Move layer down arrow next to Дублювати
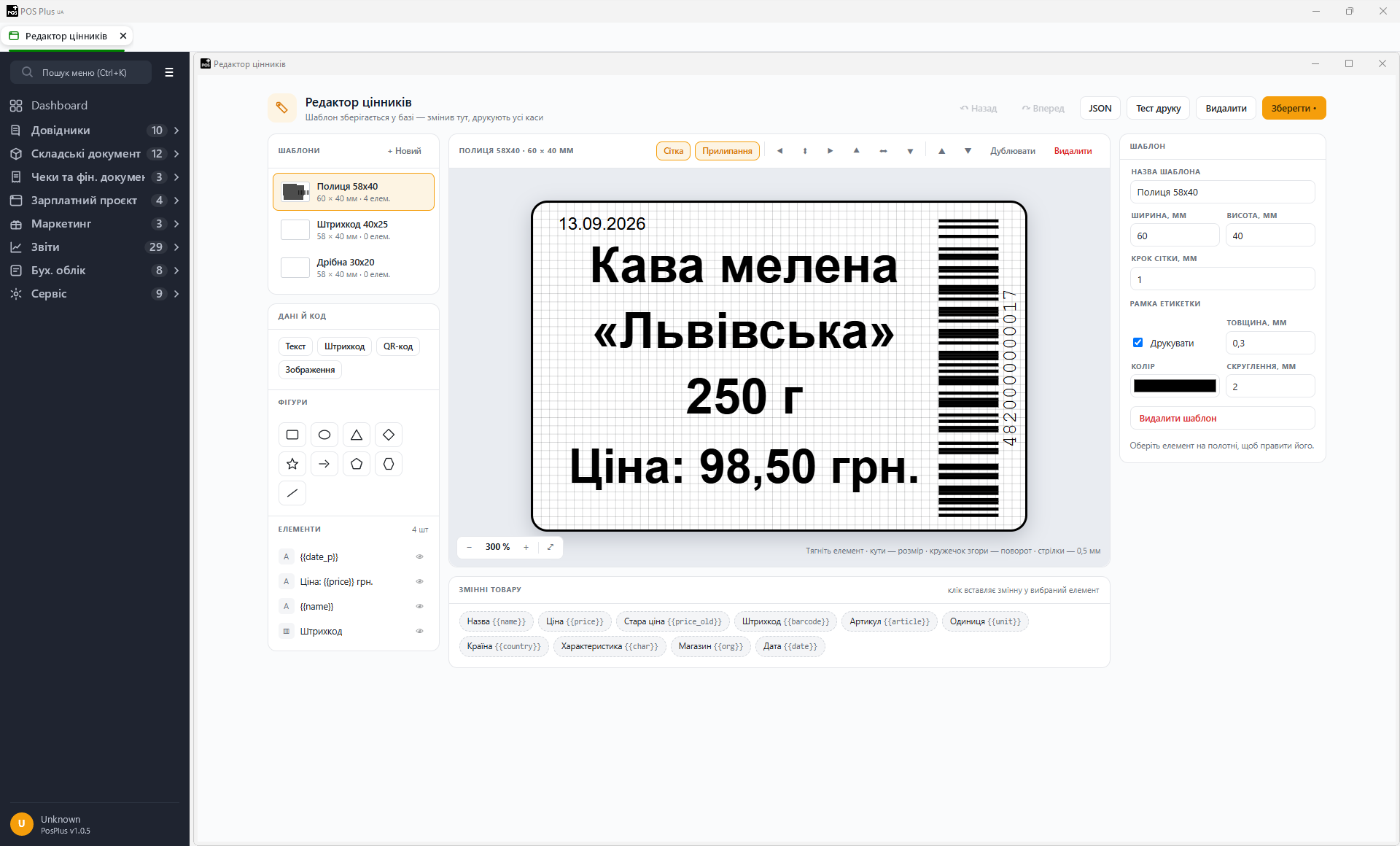 click(x=968, y=151)
